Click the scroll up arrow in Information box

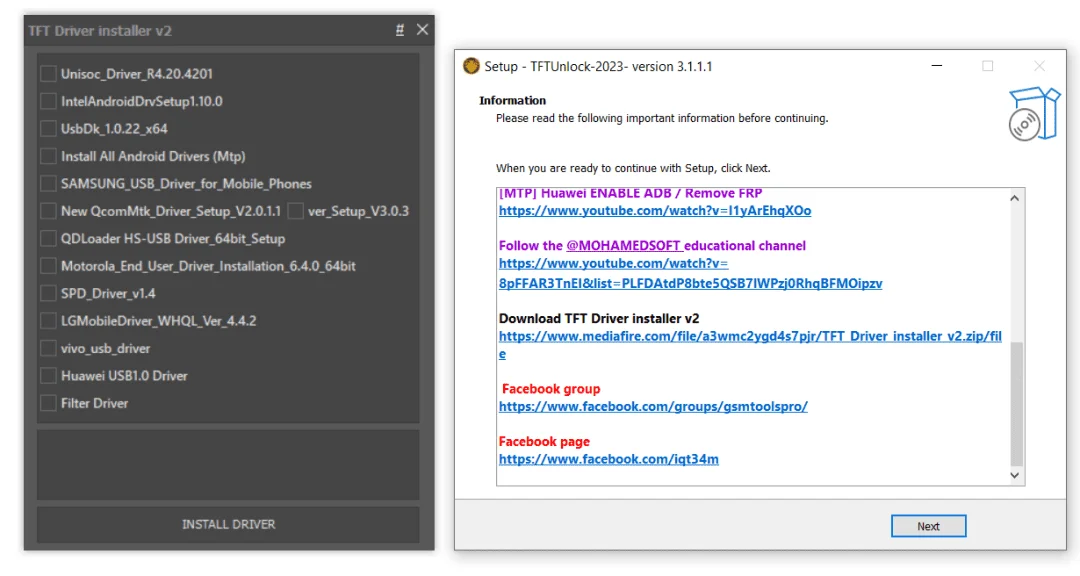point(1015,198)
